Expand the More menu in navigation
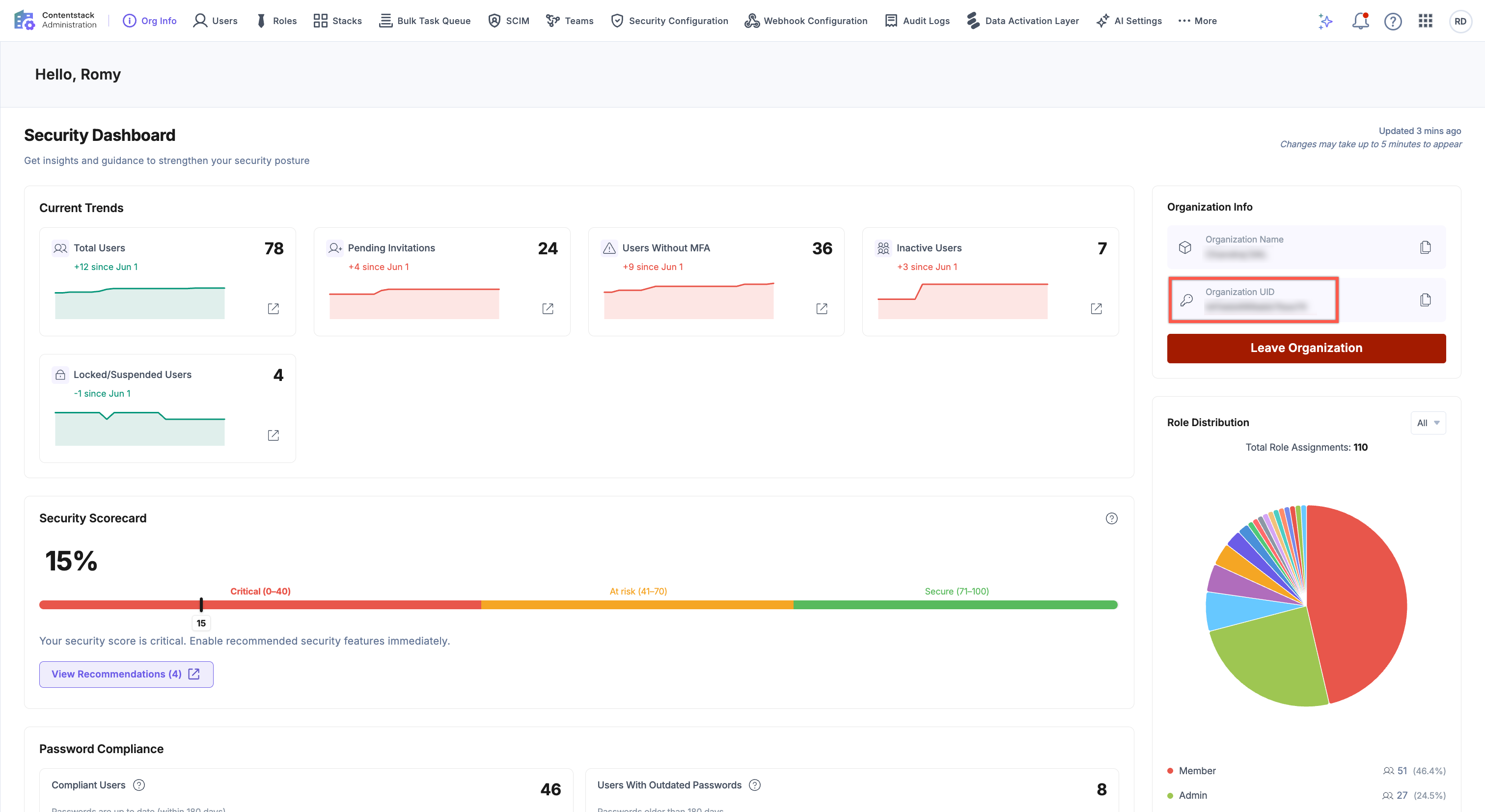Screen dimensions: 1485x812 1197,21
